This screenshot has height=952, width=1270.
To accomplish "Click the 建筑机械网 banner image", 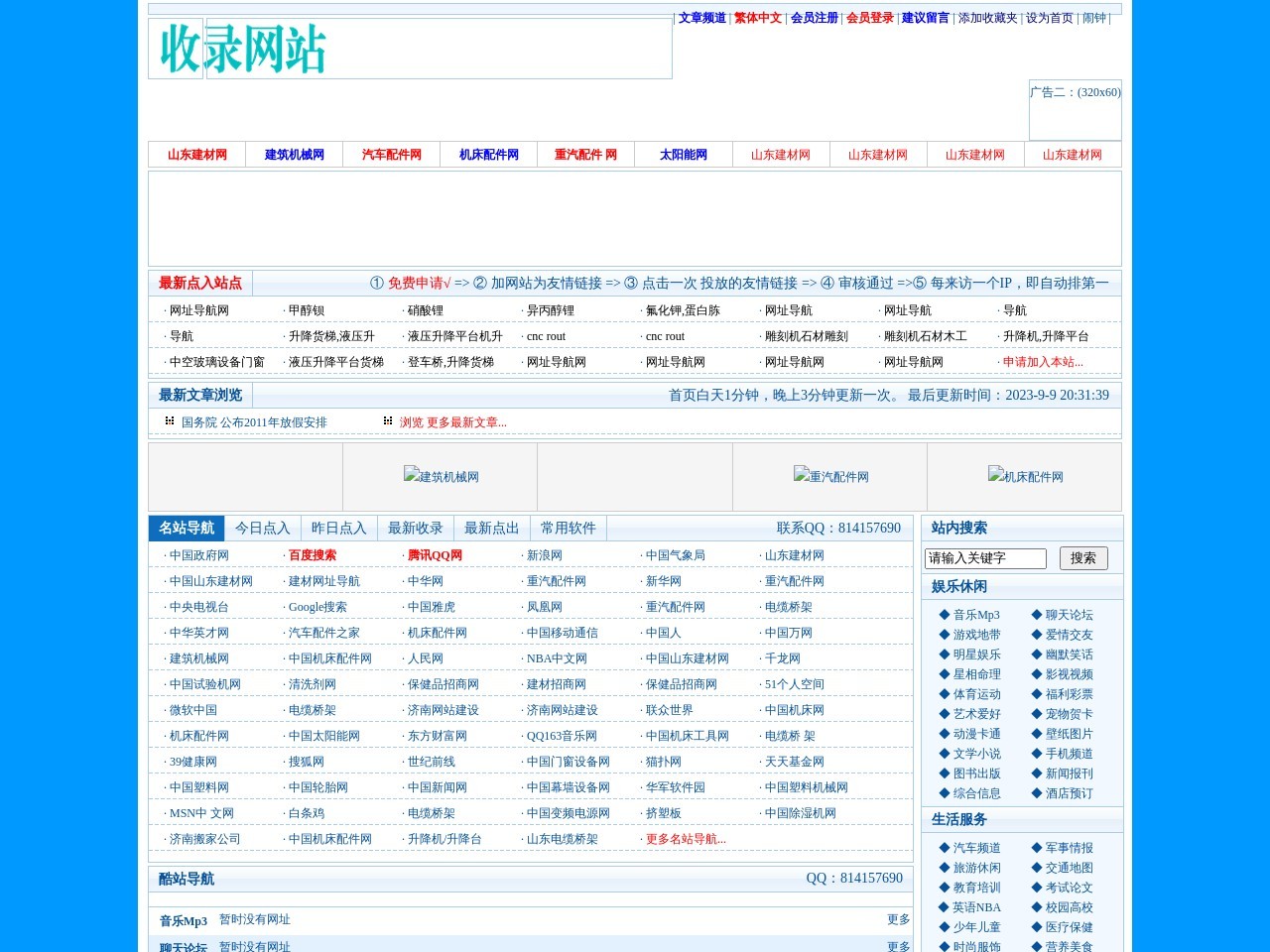I will coord(442,476).
